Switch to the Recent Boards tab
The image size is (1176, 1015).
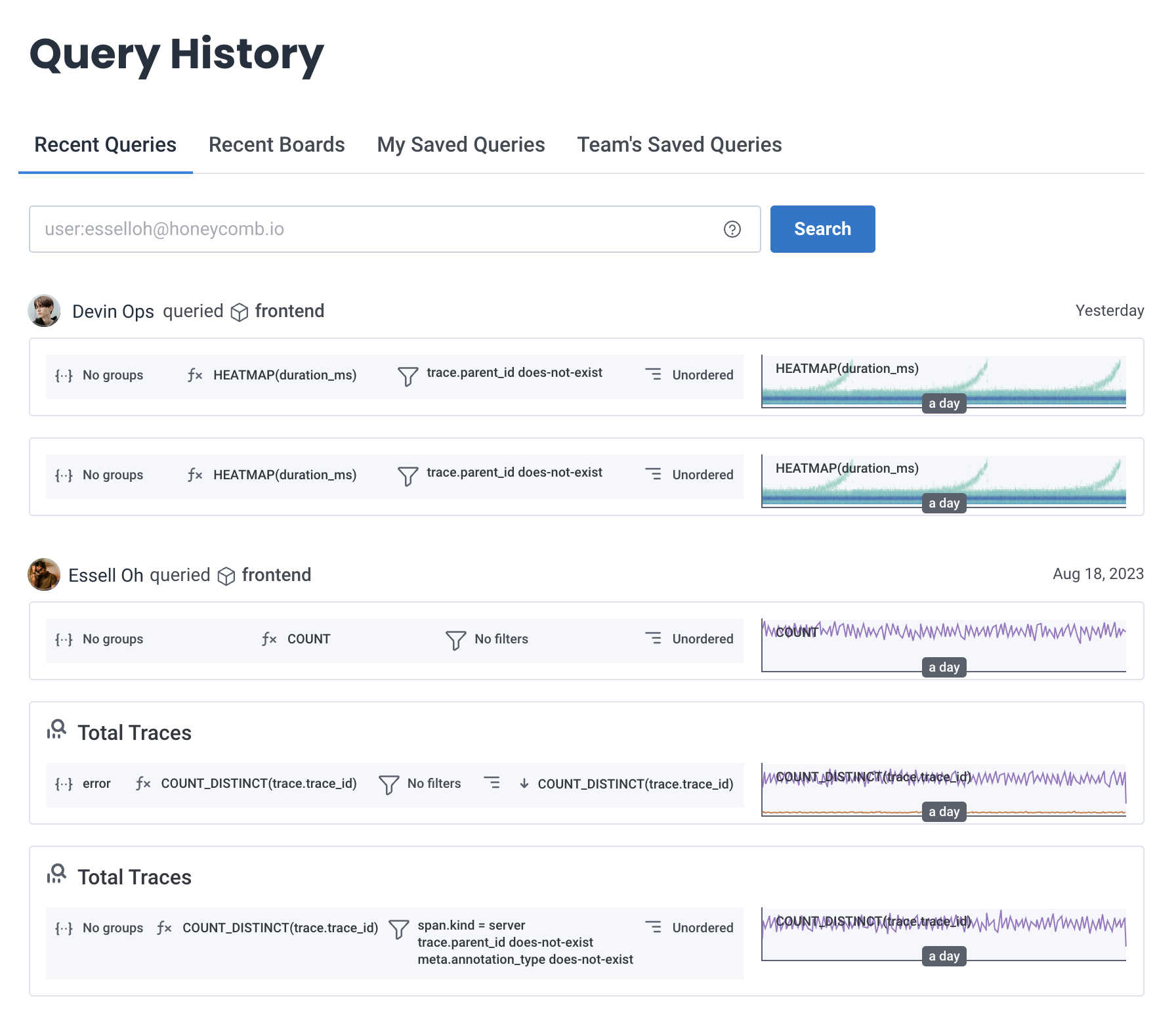[276, 144]
